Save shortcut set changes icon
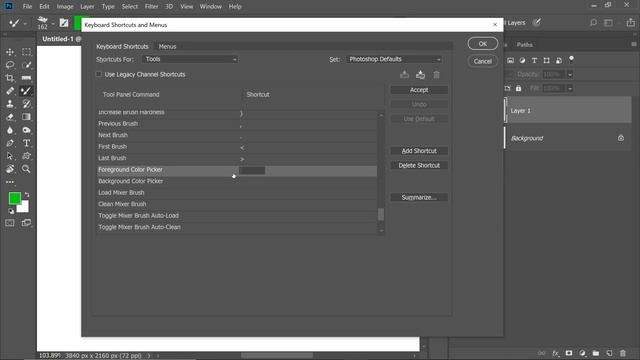The image size is (640, 360). coord(404,75)
